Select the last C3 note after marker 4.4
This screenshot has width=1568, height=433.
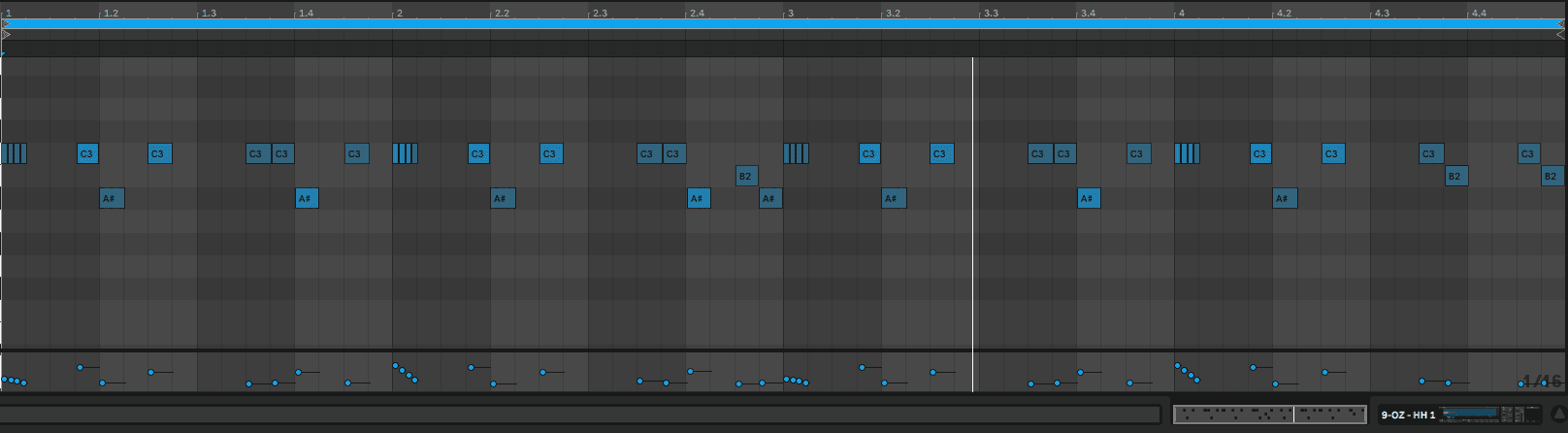point(1529,153)
